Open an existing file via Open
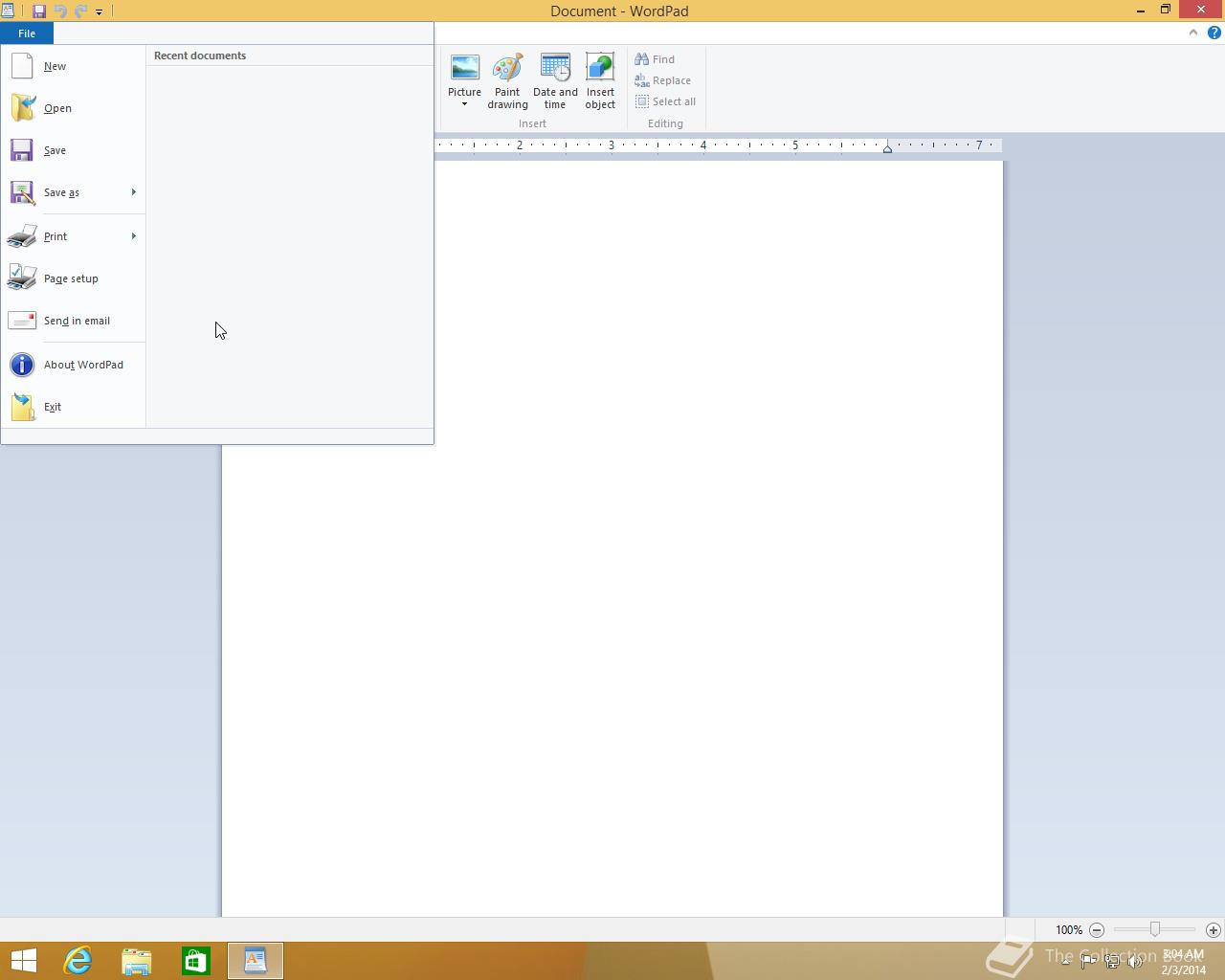This screenshot has width=1225, height=980. coord(74,108)
